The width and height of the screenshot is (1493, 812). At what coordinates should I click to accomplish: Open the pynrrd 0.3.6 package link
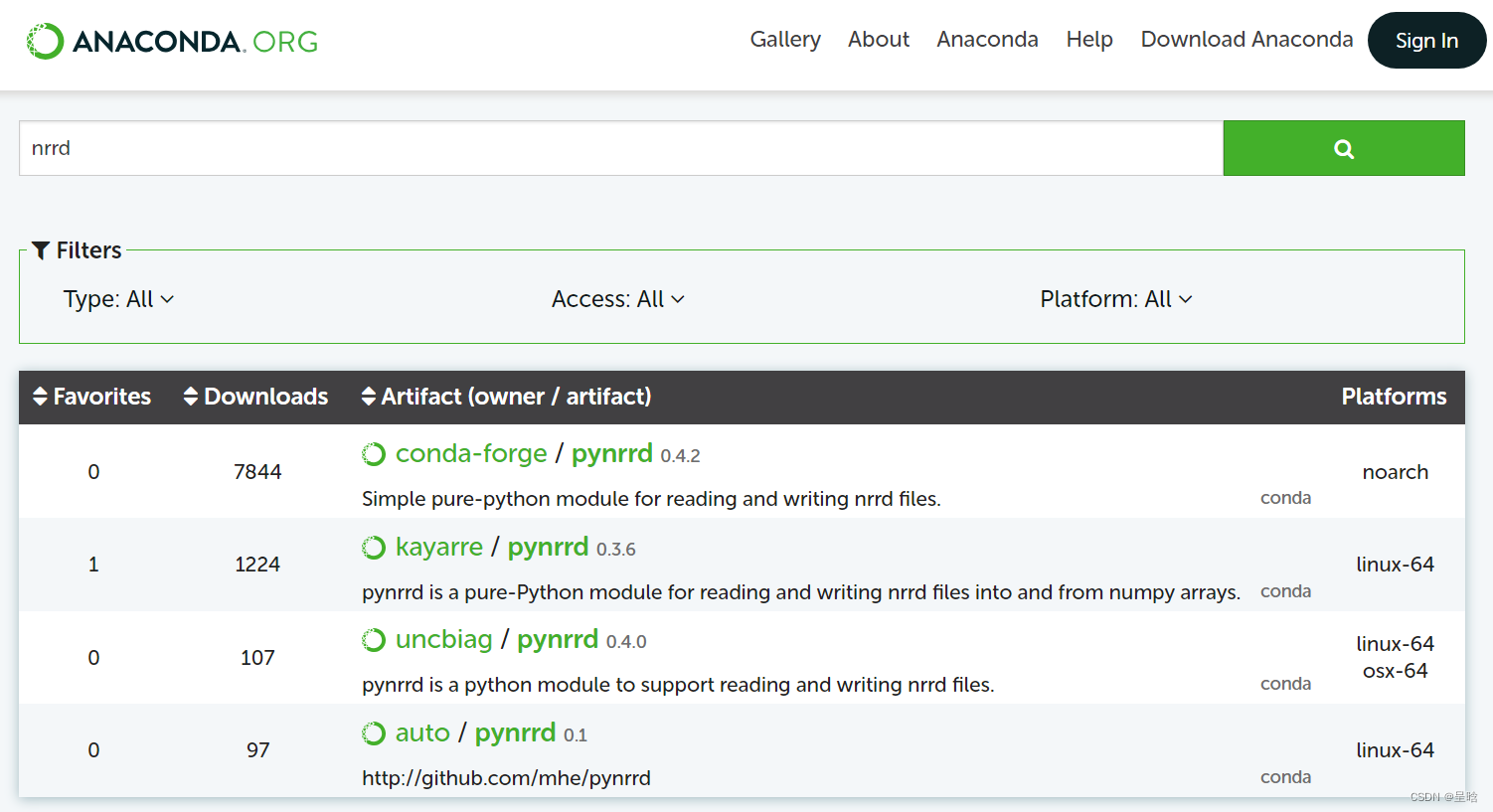(549, 548)
